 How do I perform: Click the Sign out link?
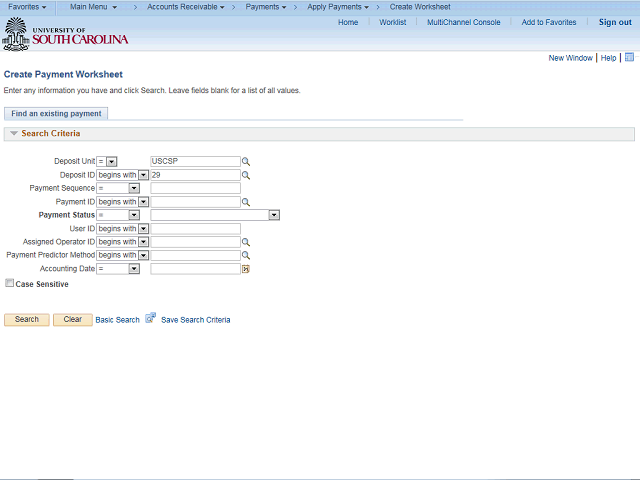click(x=615, y=22)
